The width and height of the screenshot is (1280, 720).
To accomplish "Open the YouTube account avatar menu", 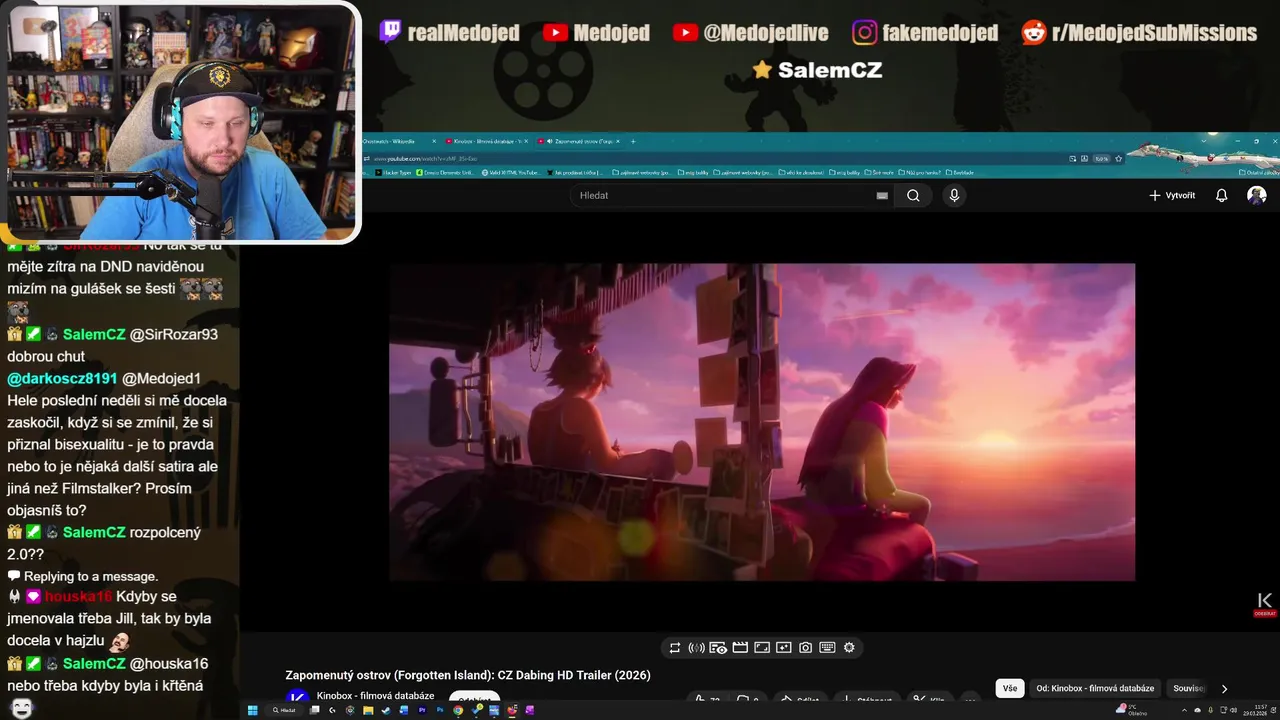I will click(1257, 195).
